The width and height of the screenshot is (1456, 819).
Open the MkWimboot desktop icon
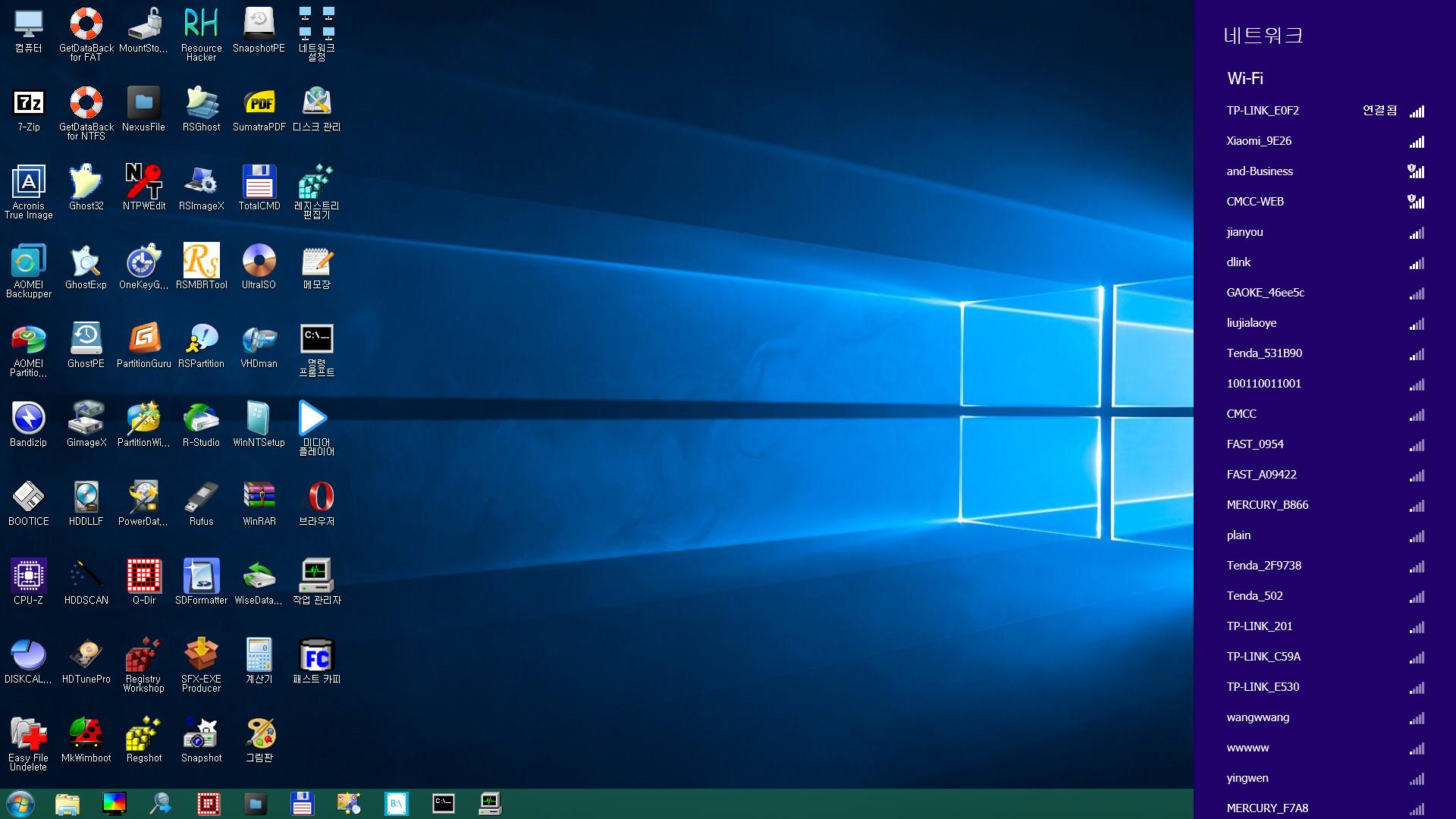tap(86, 740)
